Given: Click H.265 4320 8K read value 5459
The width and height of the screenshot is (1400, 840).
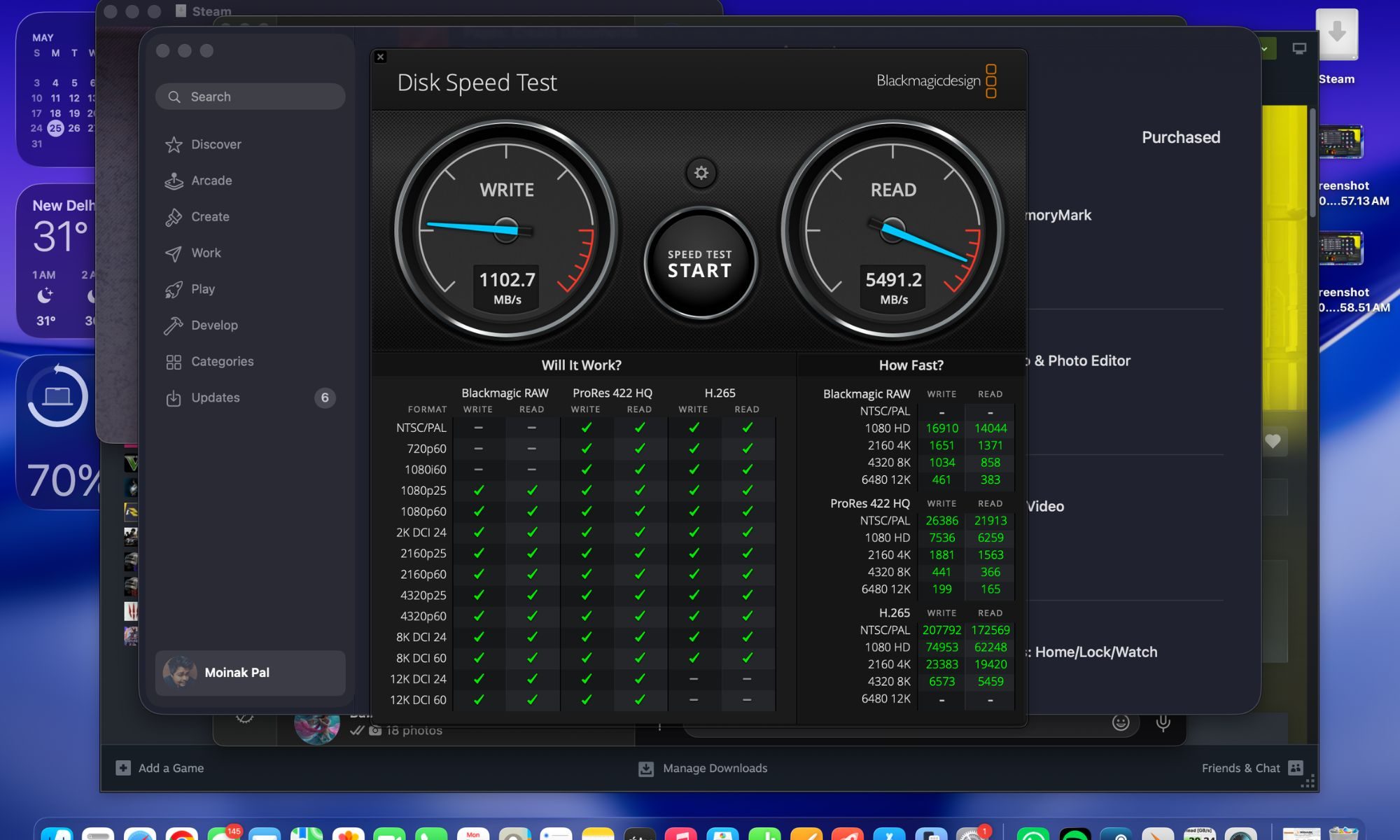Looking at the screenshot, I should [990, 681].
